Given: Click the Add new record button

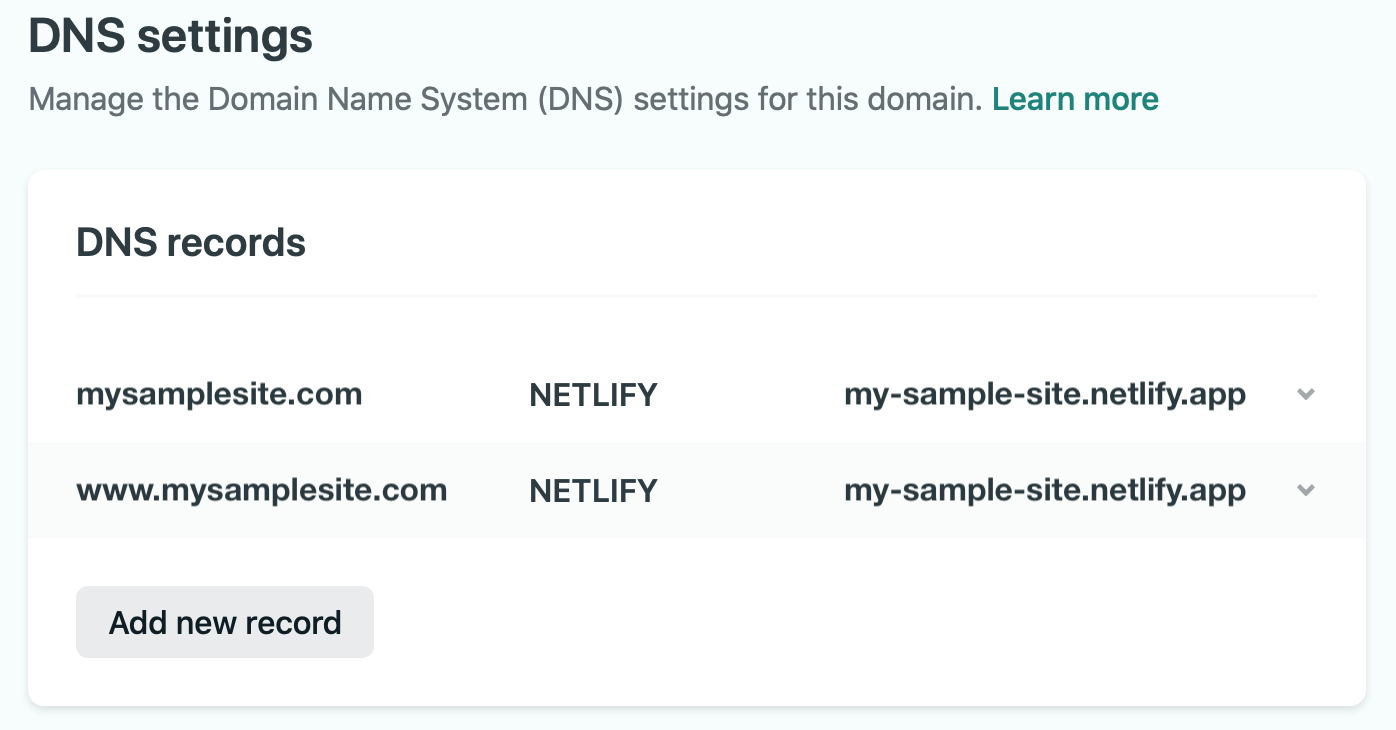Looking at the screenshot, I should [225, 622].
